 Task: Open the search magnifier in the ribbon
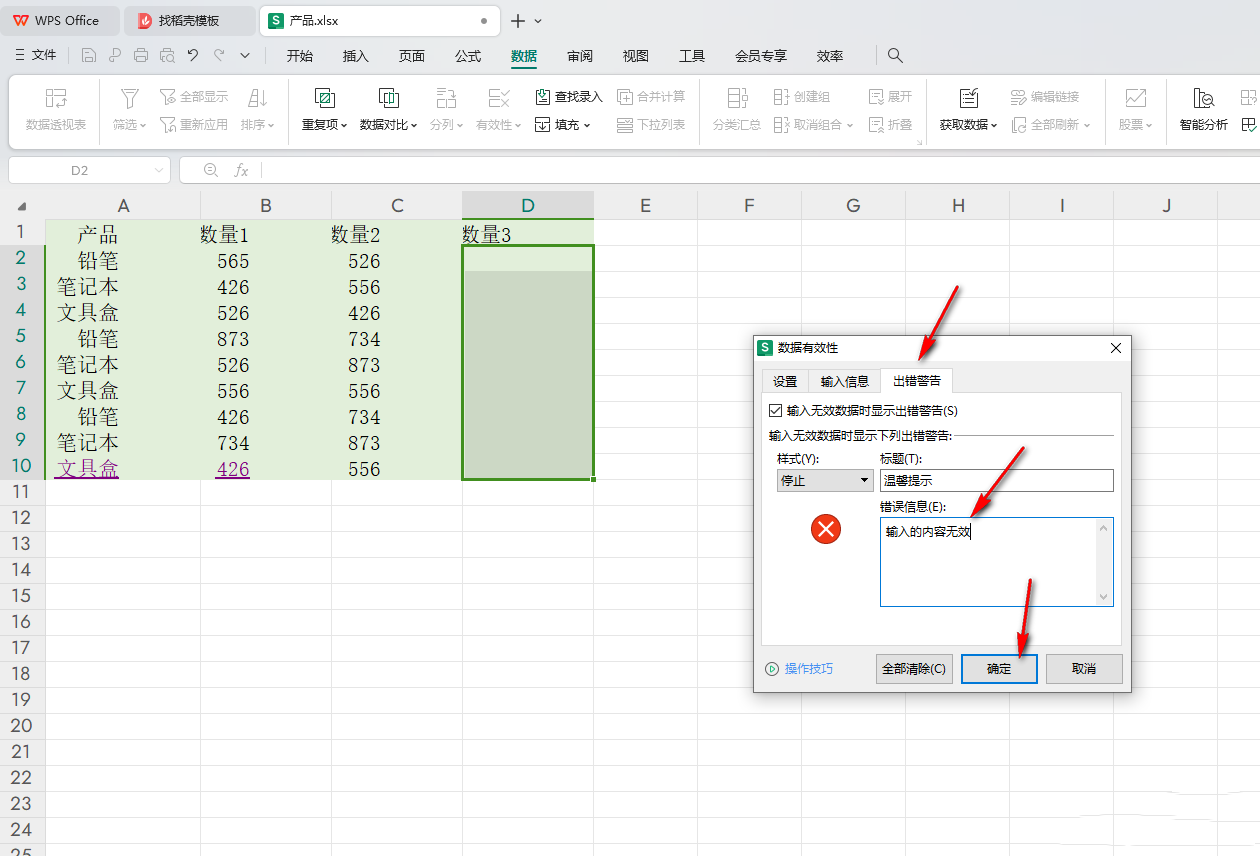pos(896,56)
